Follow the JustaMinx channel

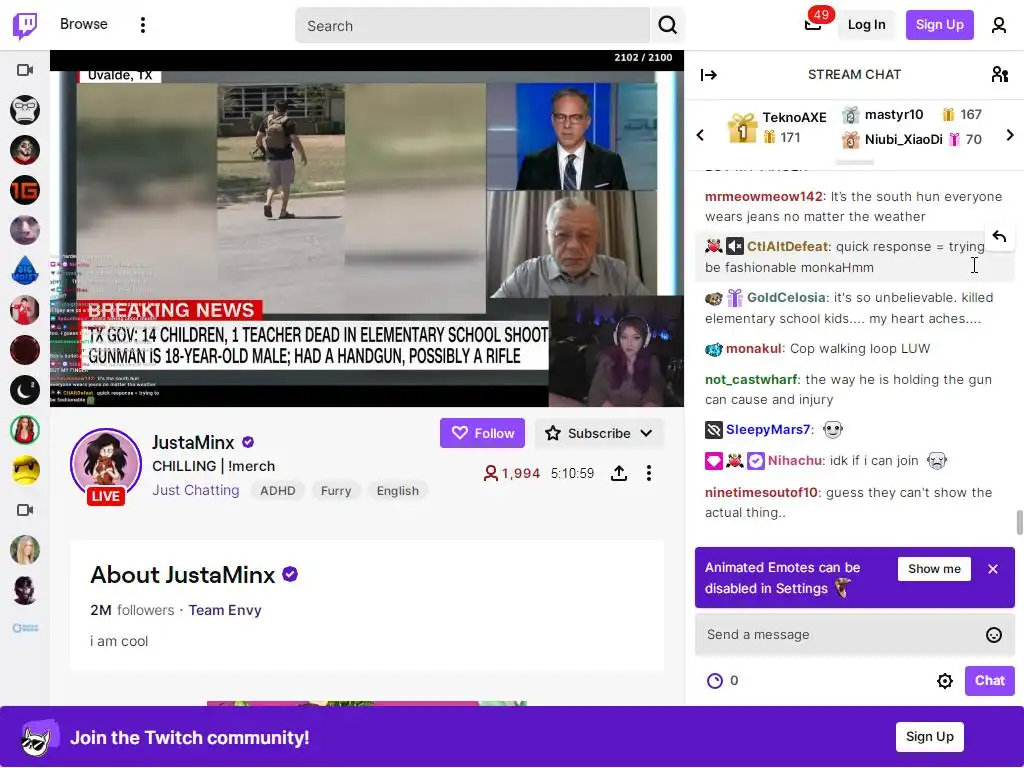[x=482, y=434]
